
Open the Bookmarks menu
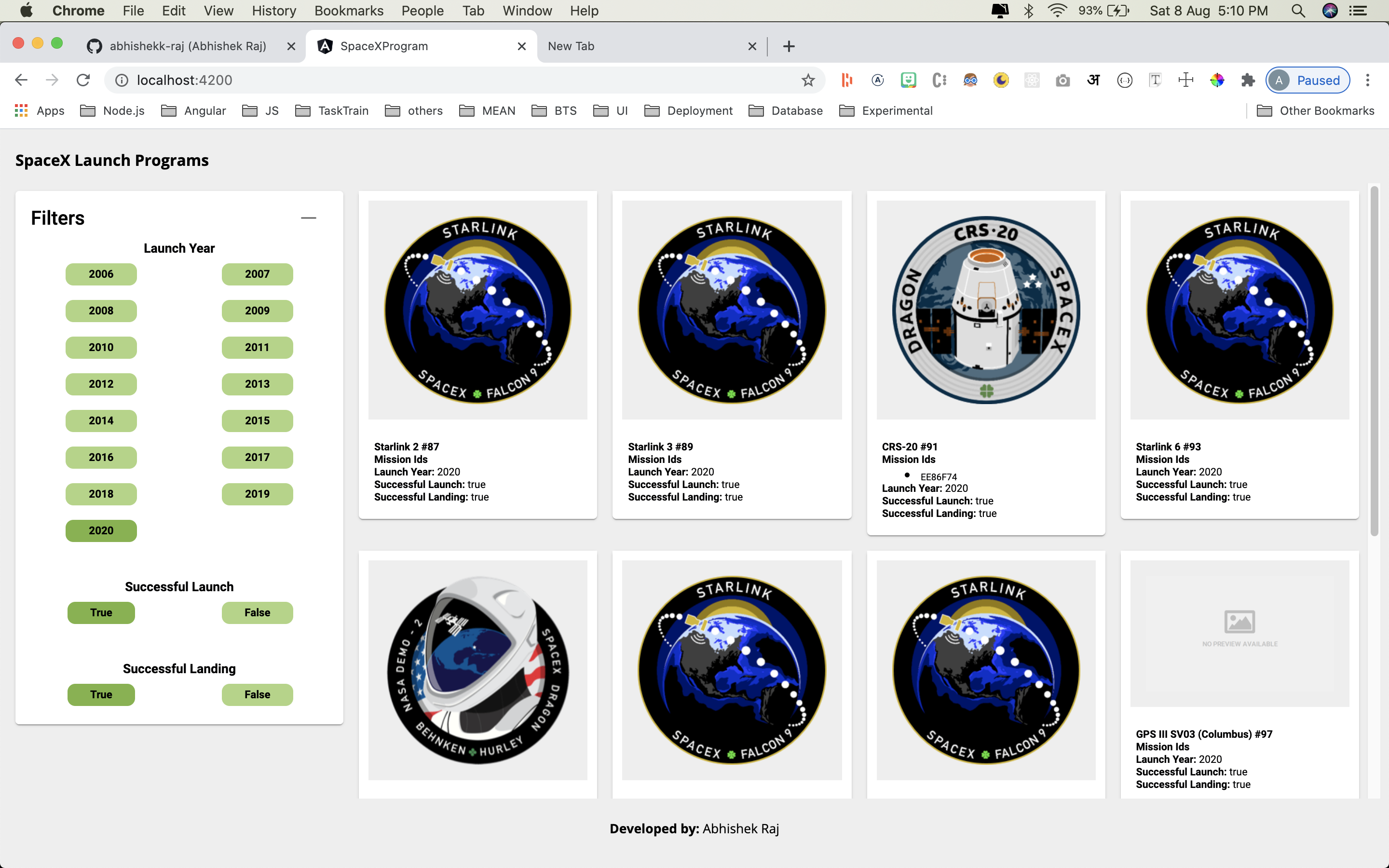pos(348,11)
